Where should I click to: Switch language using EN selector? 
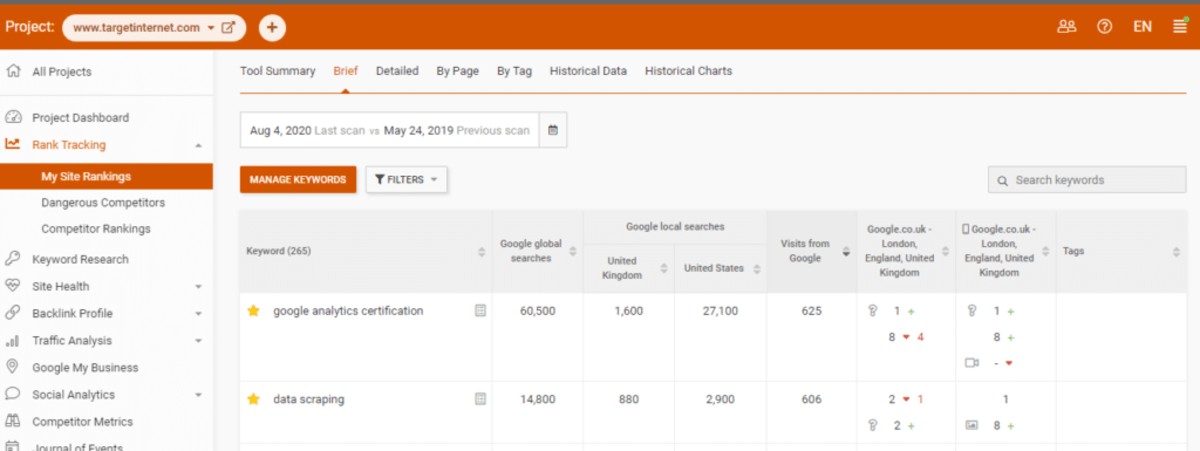1142,27
